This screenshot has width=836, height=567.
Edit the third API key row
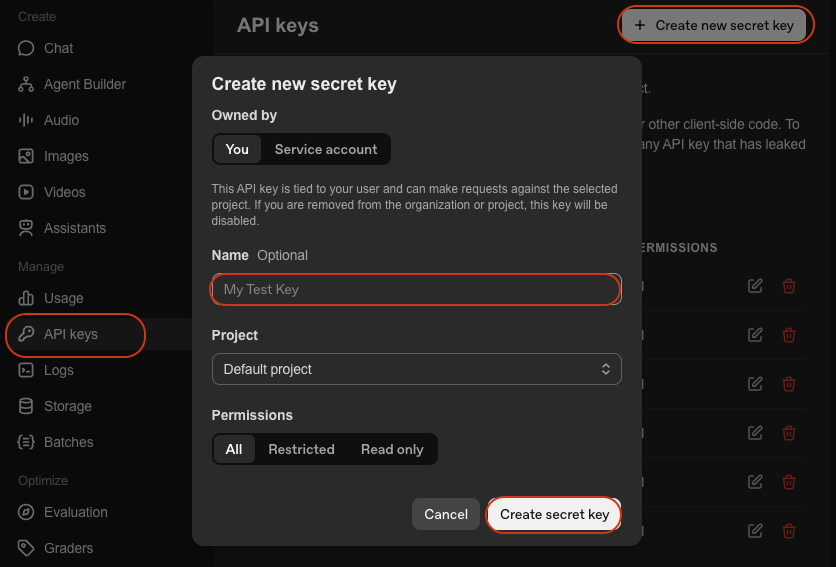coord(755,384)
